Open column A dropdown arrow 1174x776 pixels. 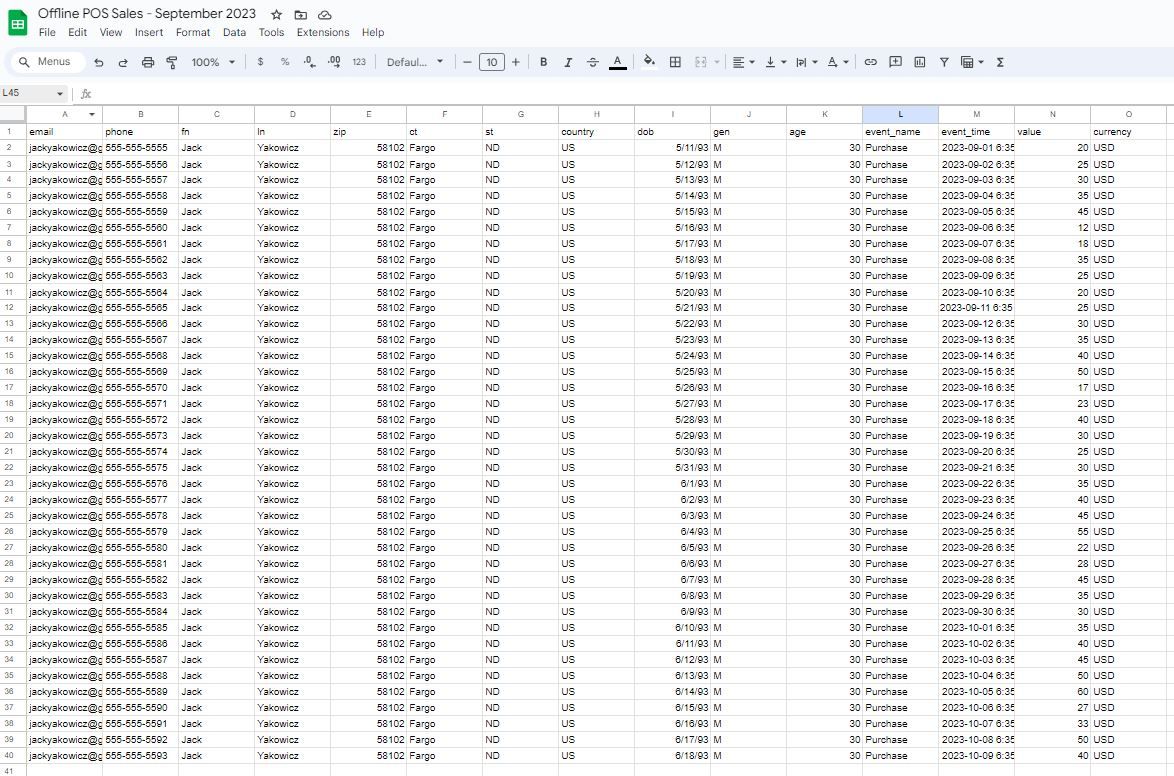[91, 115]
